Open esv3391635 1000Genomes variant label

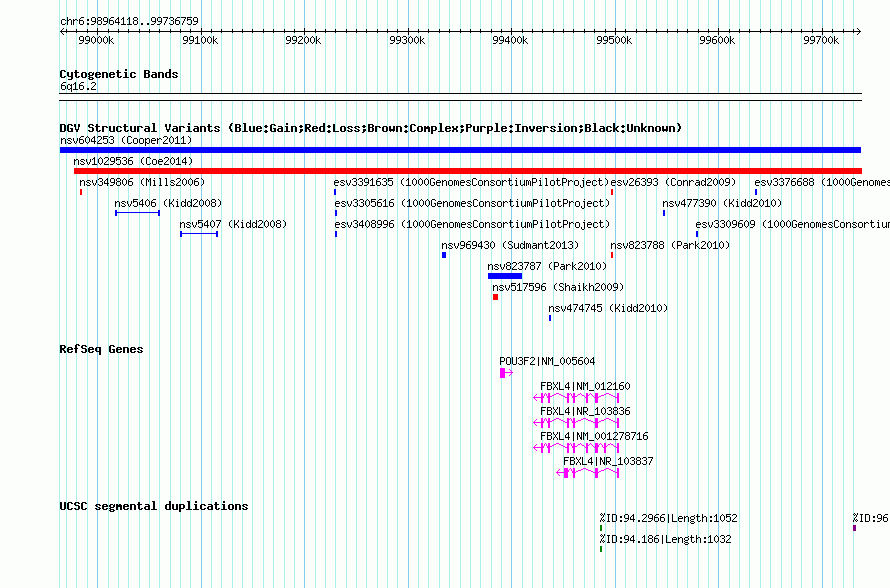(471, 182)
